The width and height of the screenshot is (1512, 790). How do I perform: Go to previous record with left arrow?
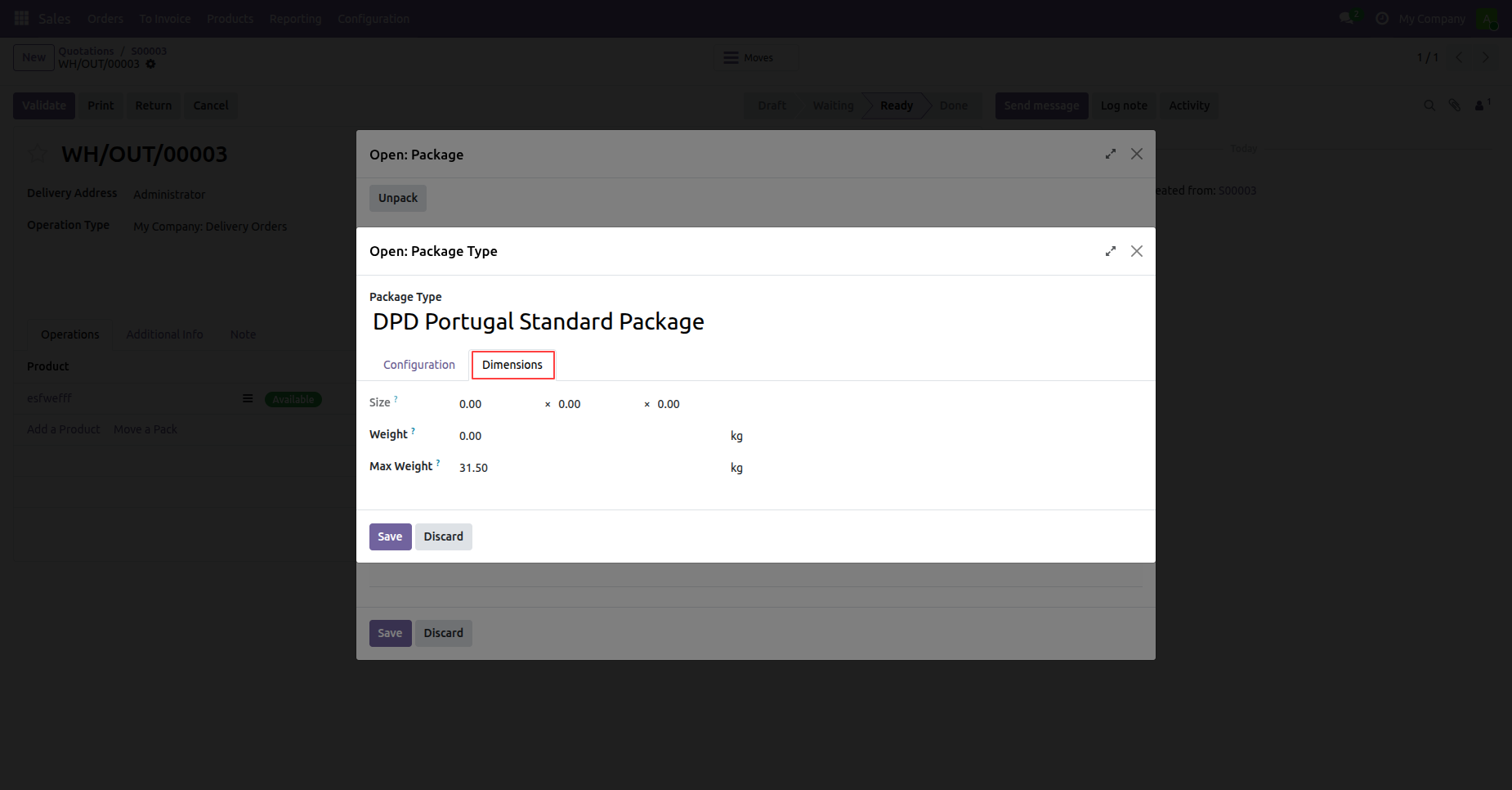click(x=1459, y=57)
